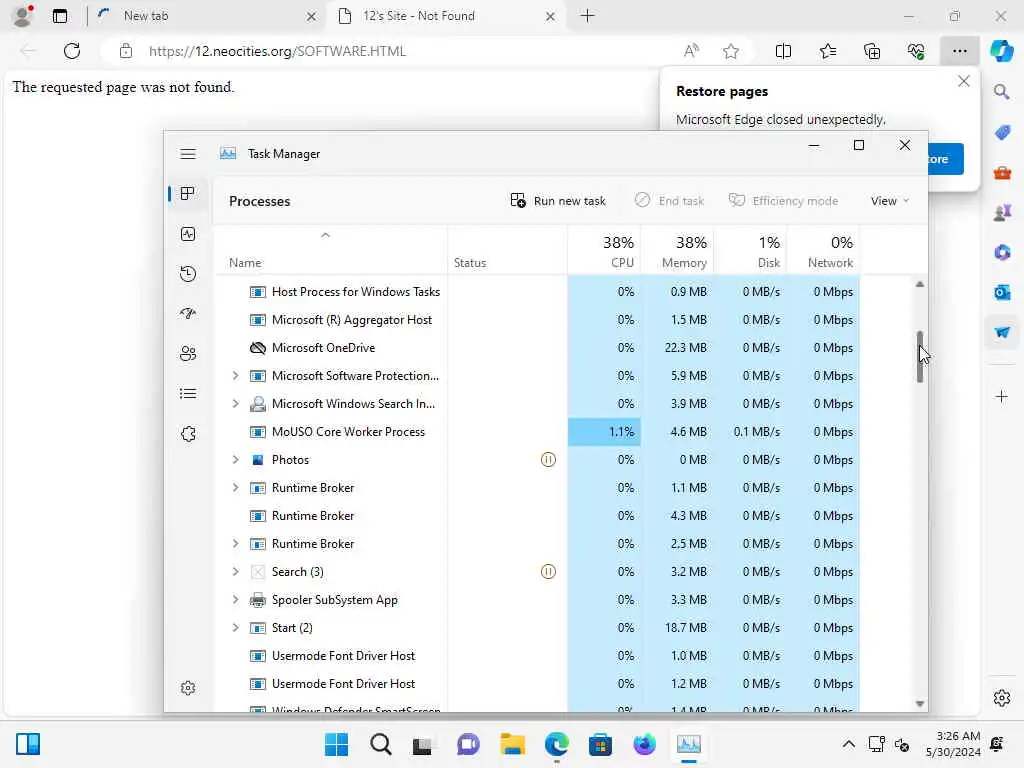This screenshot has width=1024, height=768.
Task: Open Edge tab actions menu icon
Action: tap(60, 16)
